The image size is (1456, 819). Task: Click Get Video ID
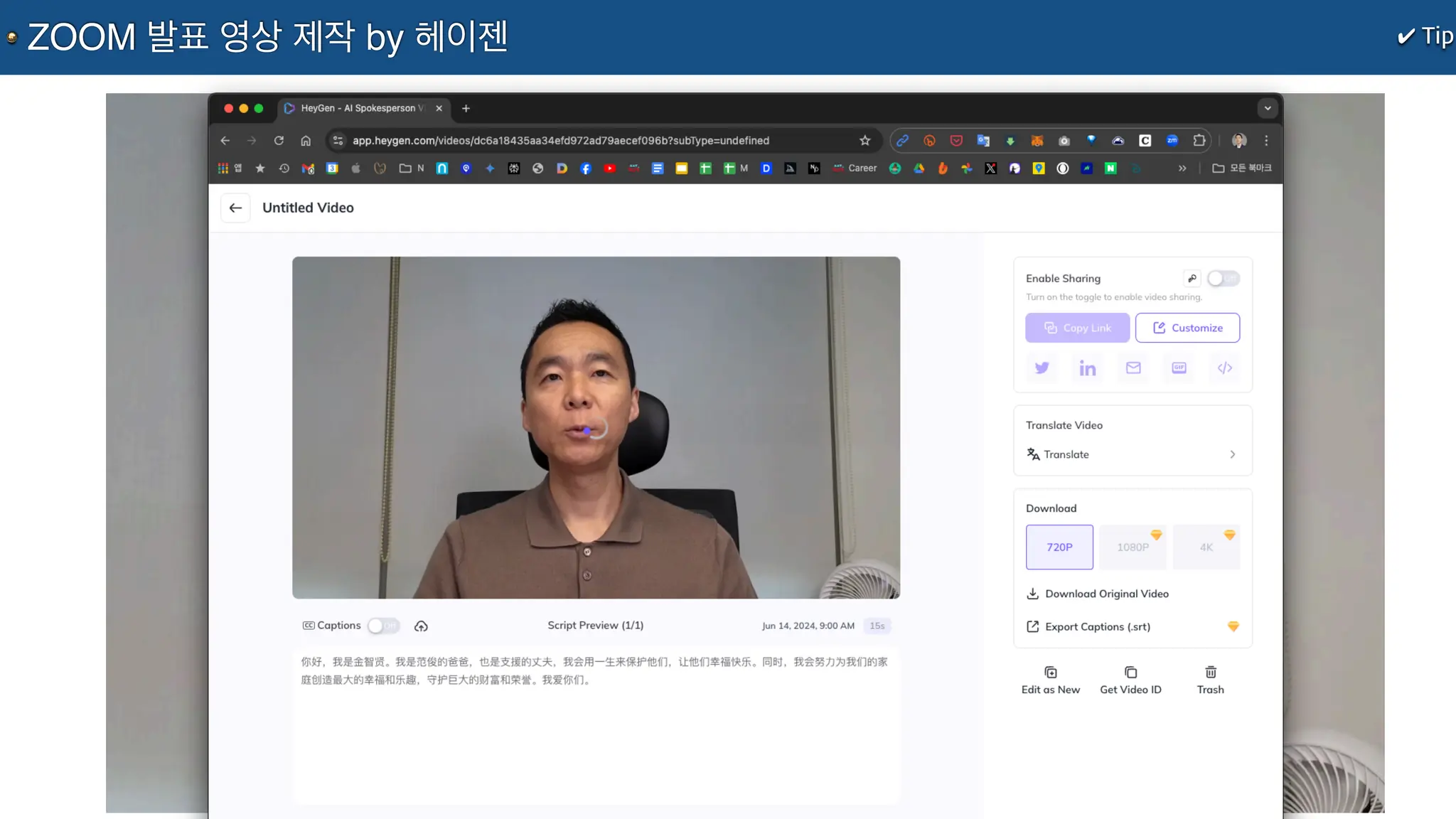pyautogui.click(x=1130, y=680)
